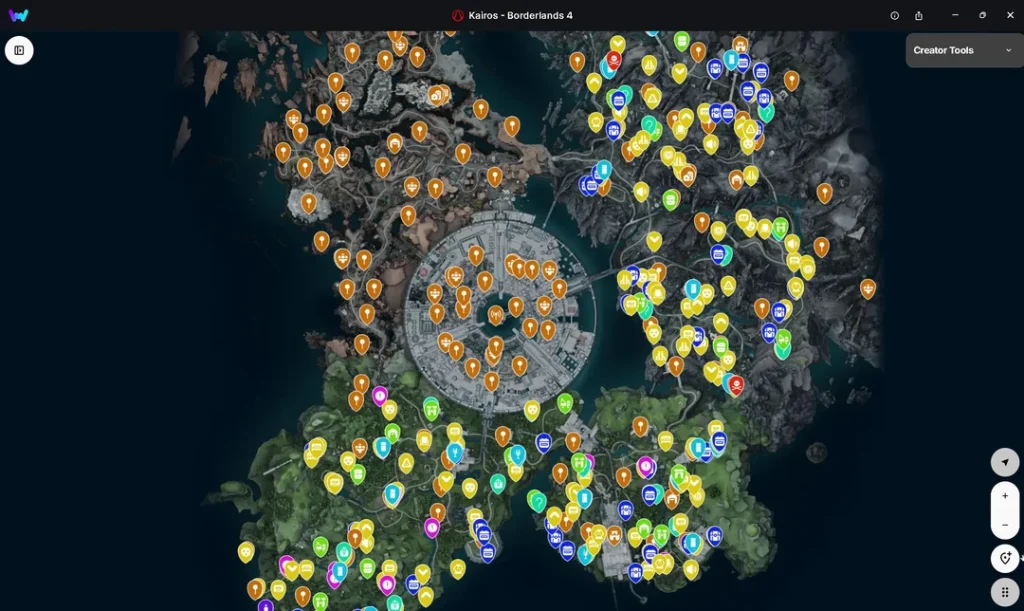
Task: Open the apps grid icon at bottom right
Action: (x=1004, y=591)
